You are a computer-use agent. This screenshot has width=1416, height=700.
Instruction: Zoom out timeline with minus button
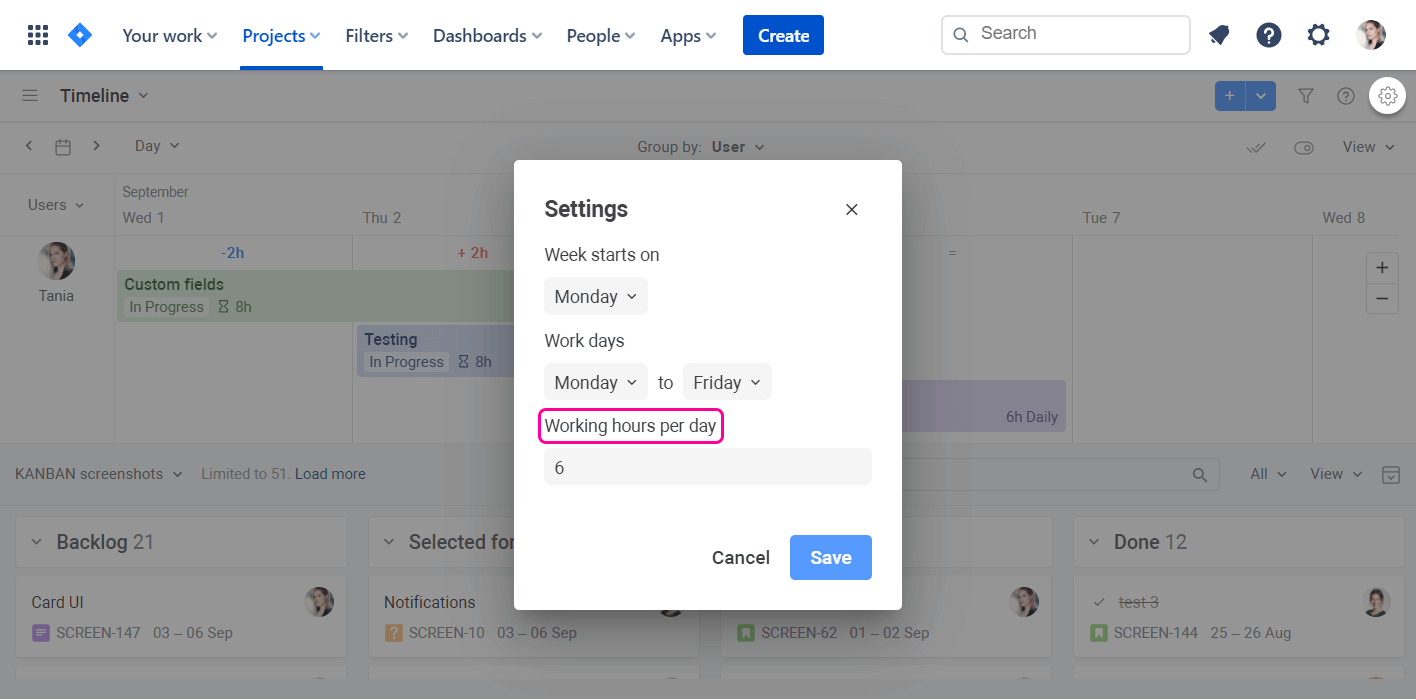click(1382, 298)
